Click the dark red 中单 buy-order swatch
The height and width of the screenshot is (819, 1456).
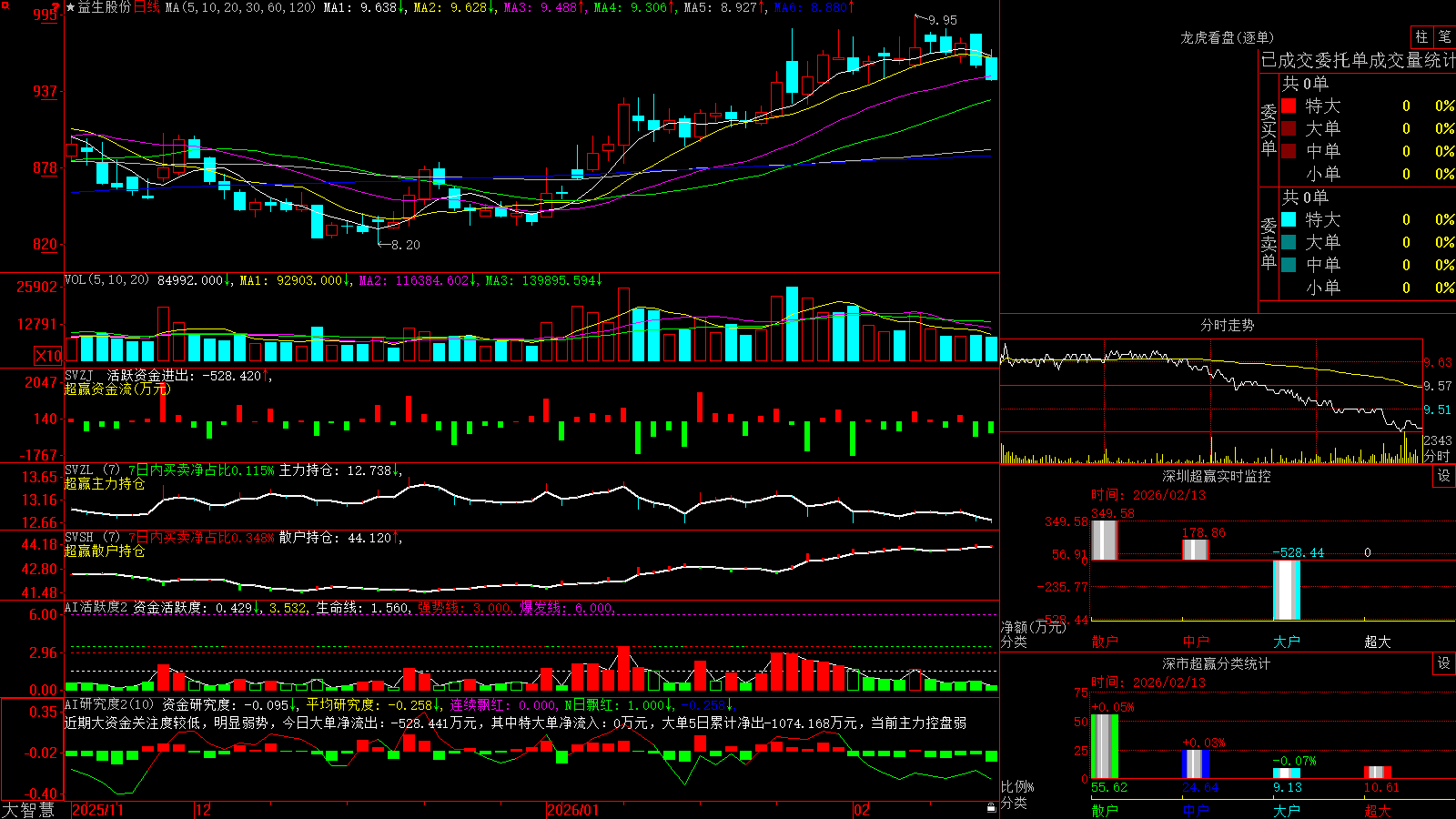(x=1289, y=151)
